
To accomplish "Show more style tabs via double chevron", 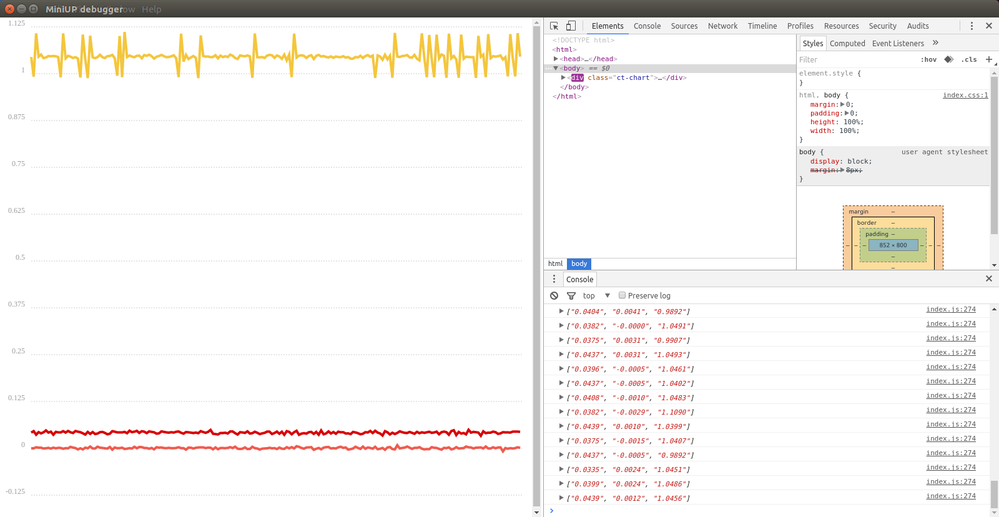I will tap(935, 43).
